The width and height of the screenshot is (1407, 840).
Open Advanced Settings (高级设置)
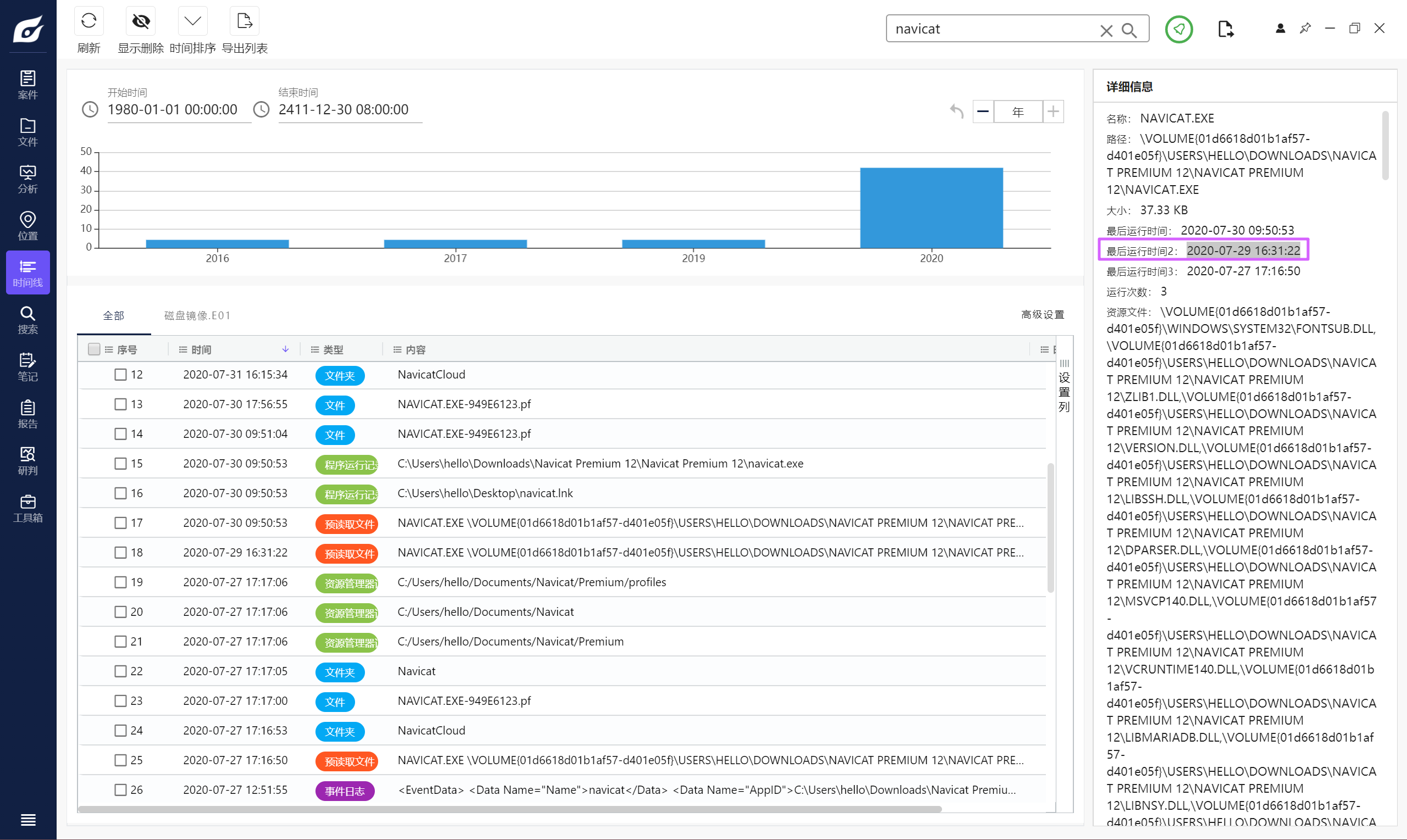1043,314
